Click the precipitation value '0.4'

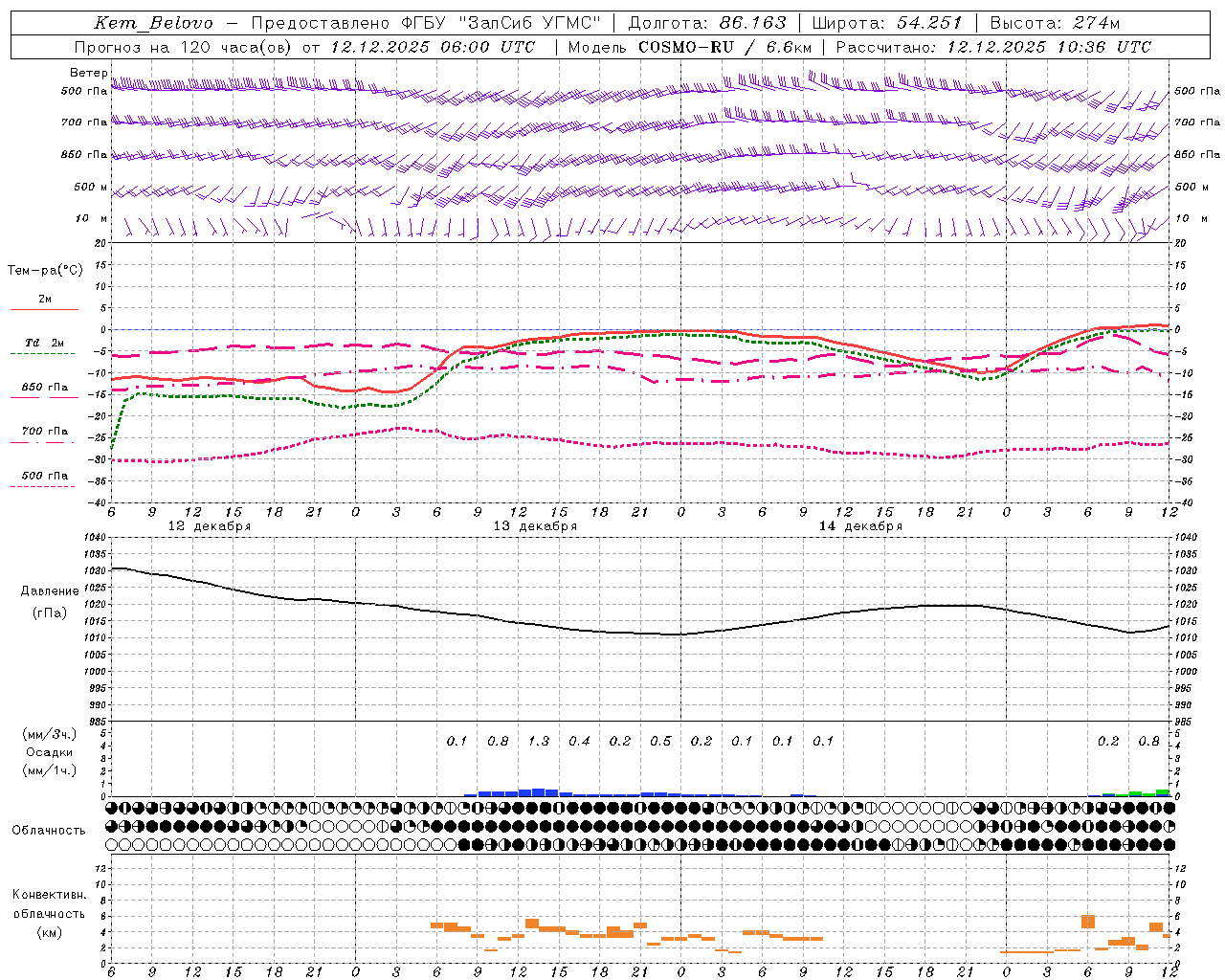pos(579,741)
